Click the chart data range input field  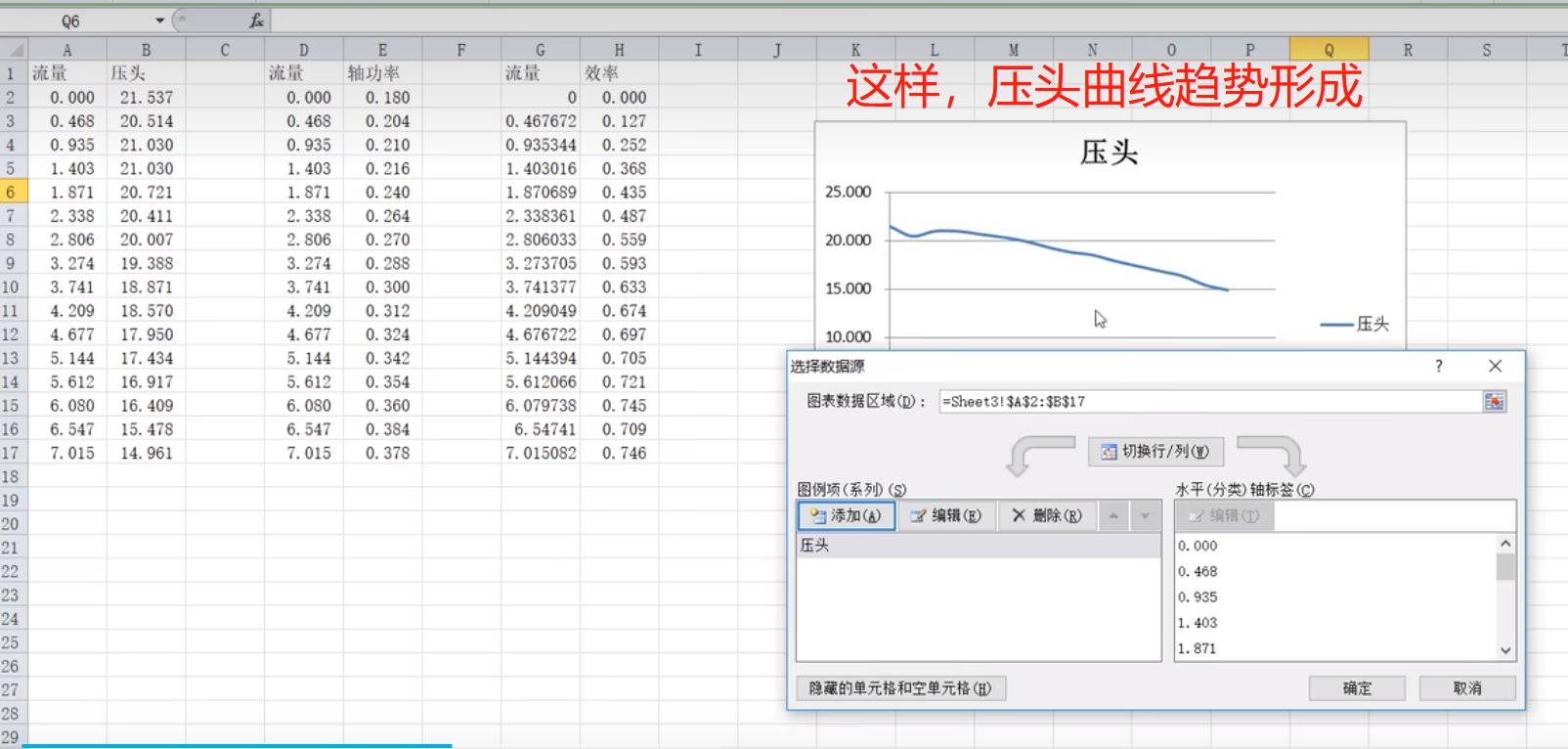[x=1210, y=401]
